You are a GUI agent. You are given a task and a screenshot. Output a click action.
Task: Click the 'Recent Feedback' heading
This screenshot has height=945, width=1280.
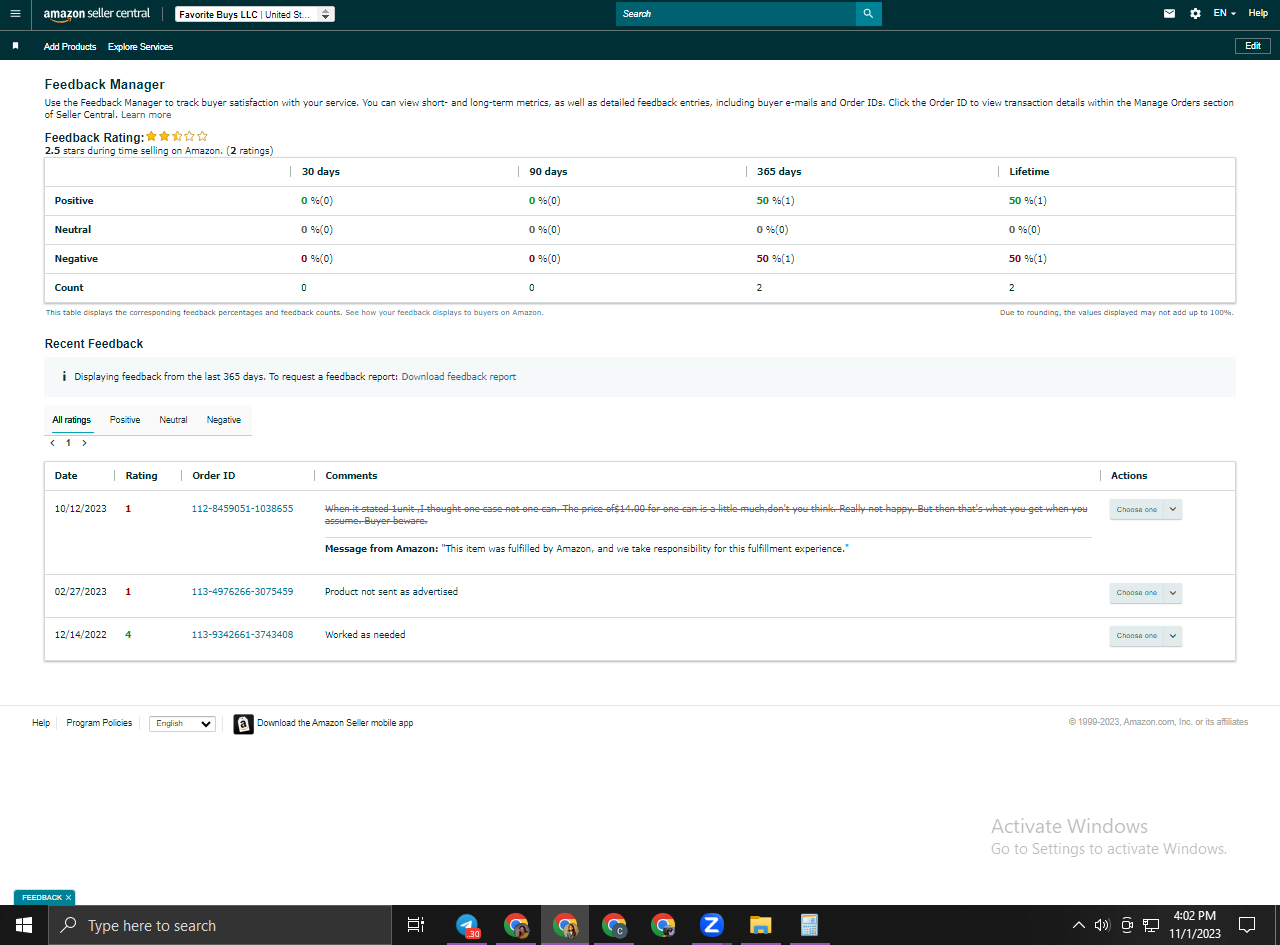[94, 344]
